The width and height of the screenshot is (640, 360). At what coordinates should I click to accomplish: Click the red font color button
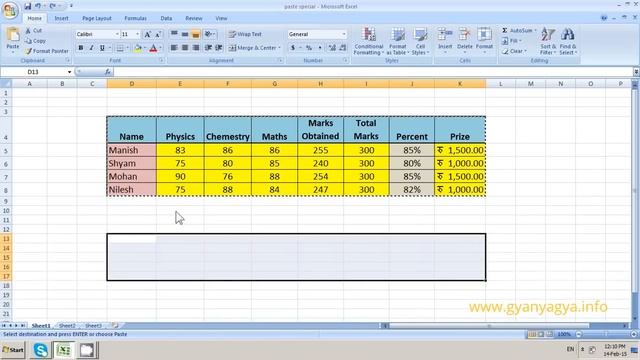153,48
